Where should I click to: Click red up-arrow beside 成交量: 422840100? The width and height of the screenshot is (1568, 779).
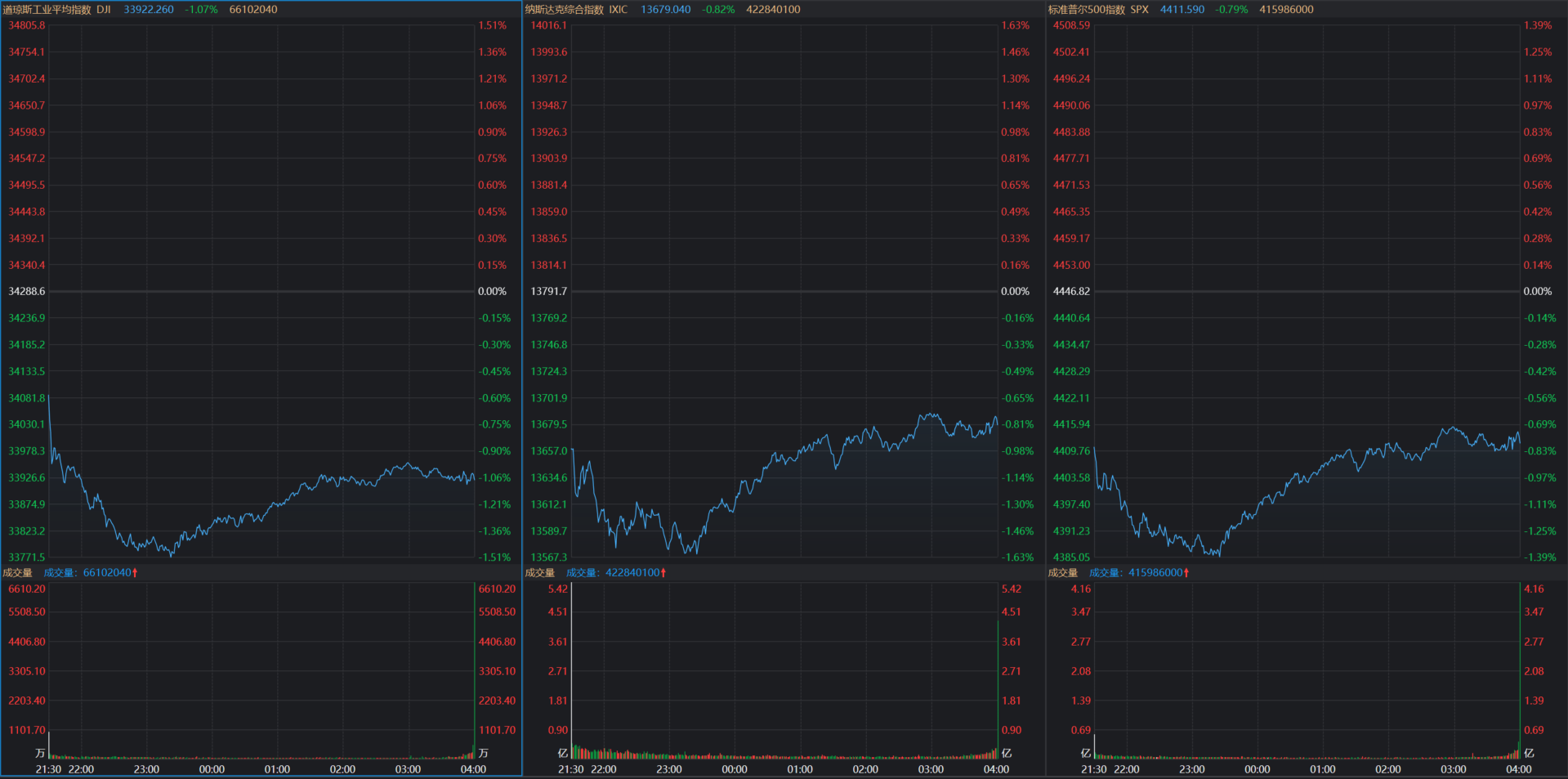(x=663, y=573)
